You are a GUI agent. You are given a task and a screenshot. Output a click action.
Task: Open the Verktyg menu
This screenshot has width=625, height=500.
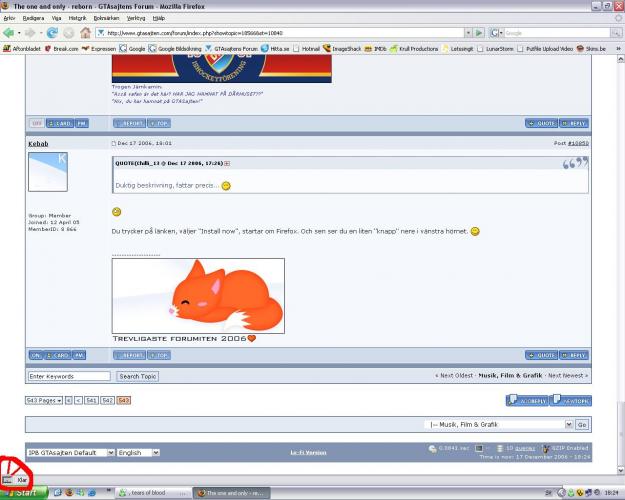click(x=135, y=17)
